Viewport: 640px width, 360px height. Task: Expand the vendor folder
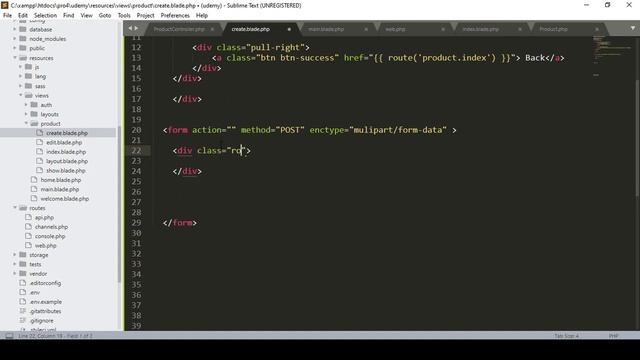click(15, 274)
